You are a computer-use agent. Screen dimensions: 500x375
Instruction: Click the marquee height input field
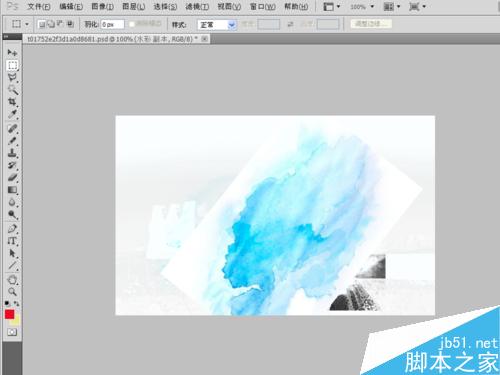(x=328, y=24)
